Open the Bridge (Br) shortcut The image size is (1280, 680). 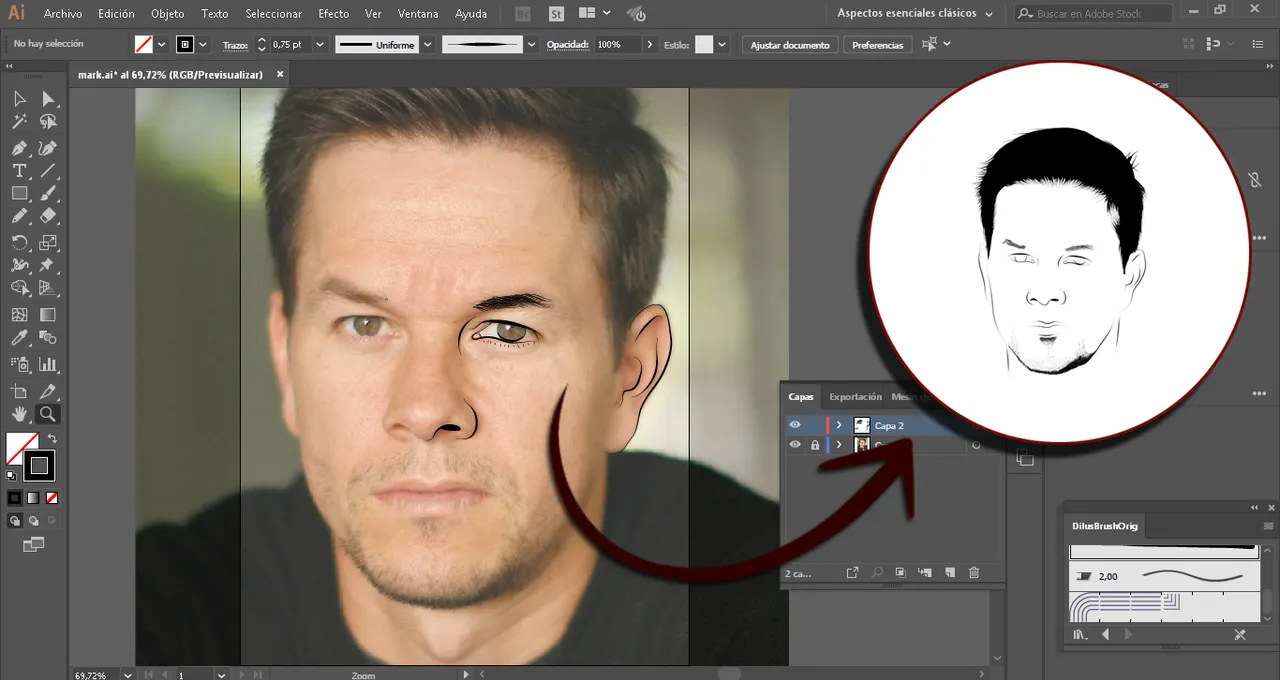tap(522, 14)
